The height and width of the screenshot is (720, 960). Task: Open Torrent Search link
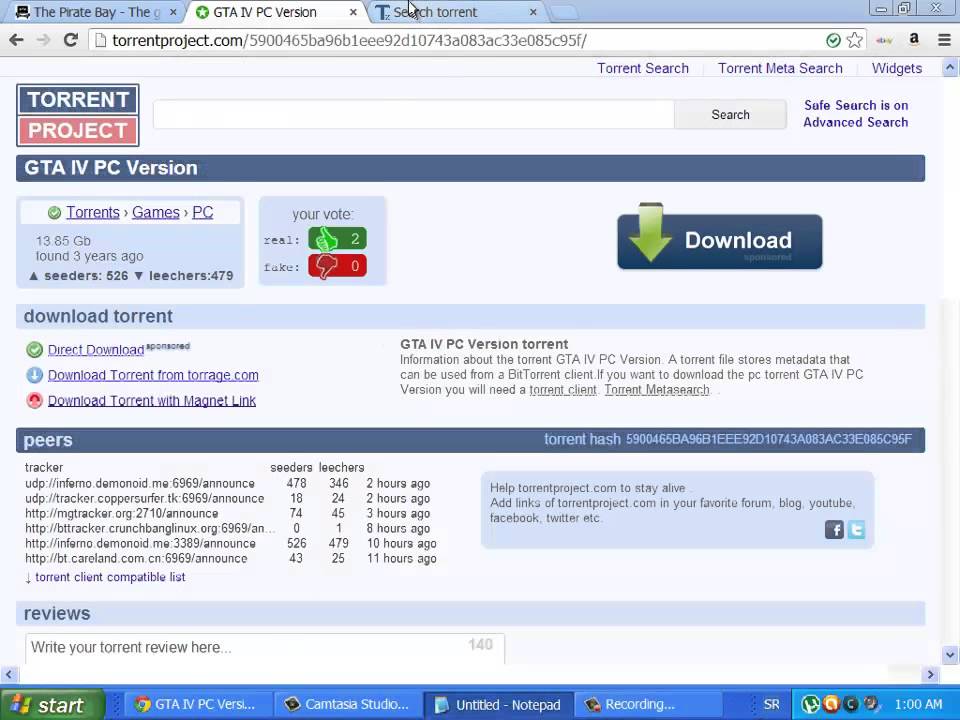[643, 69]
